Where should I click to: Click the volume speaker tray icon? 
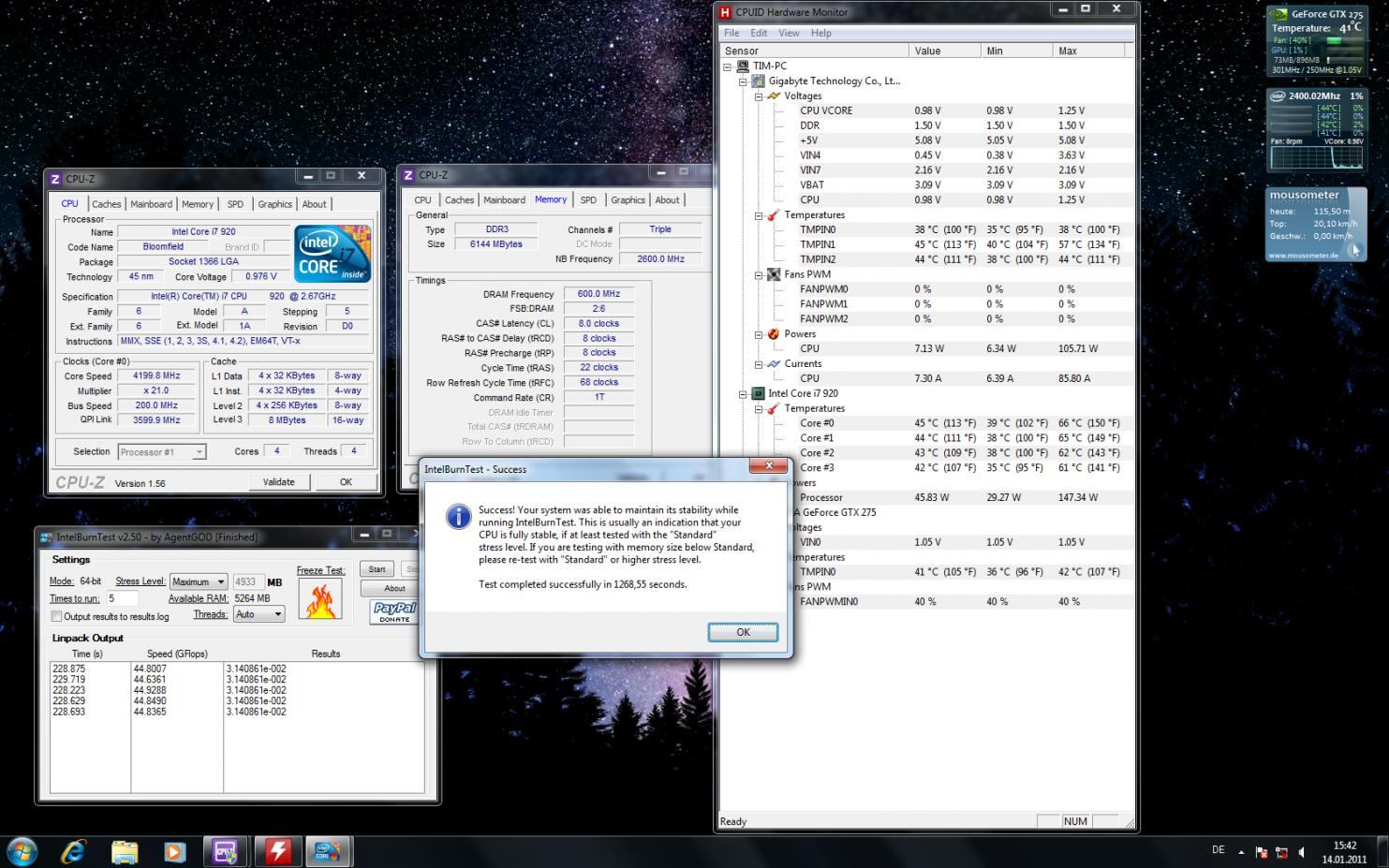[x=1302, y=852]
